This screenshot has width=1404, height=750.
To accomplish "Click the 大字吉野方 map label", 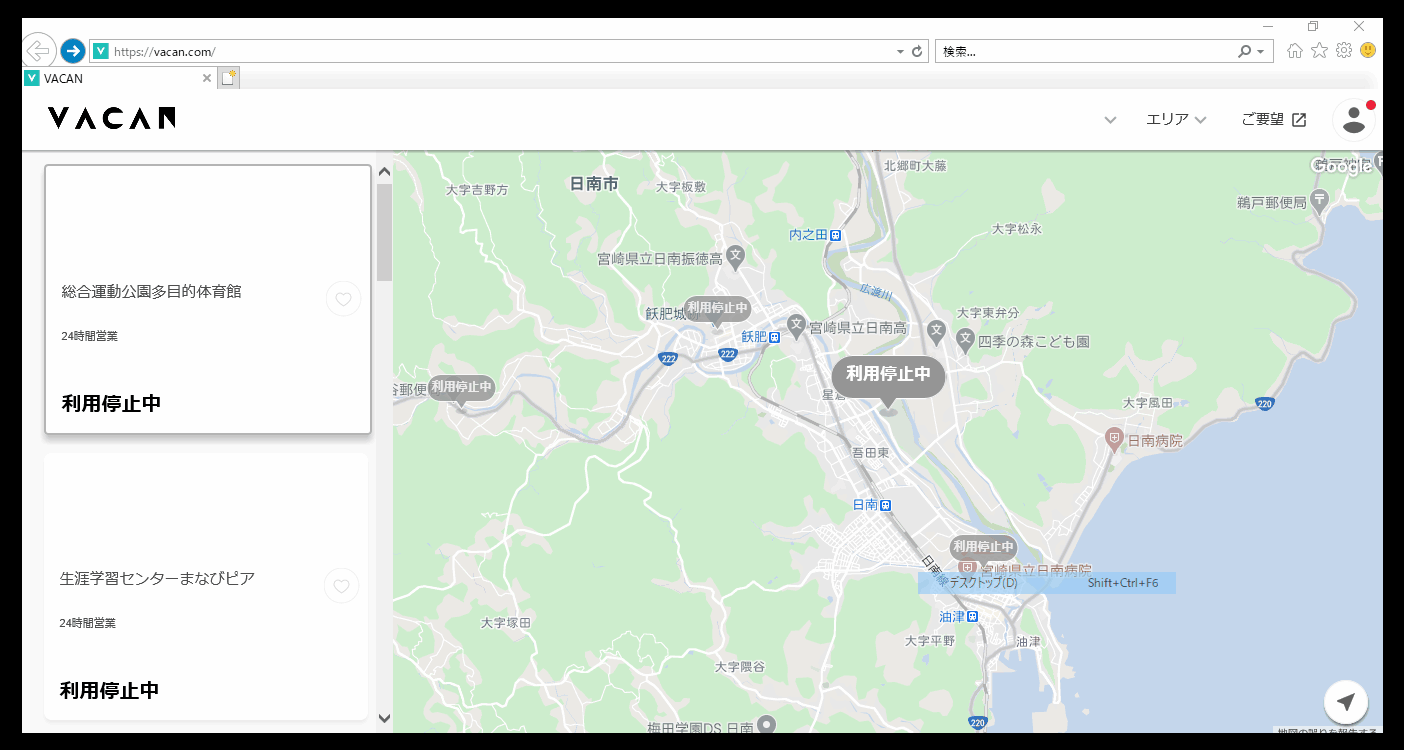I will (477, 189).
